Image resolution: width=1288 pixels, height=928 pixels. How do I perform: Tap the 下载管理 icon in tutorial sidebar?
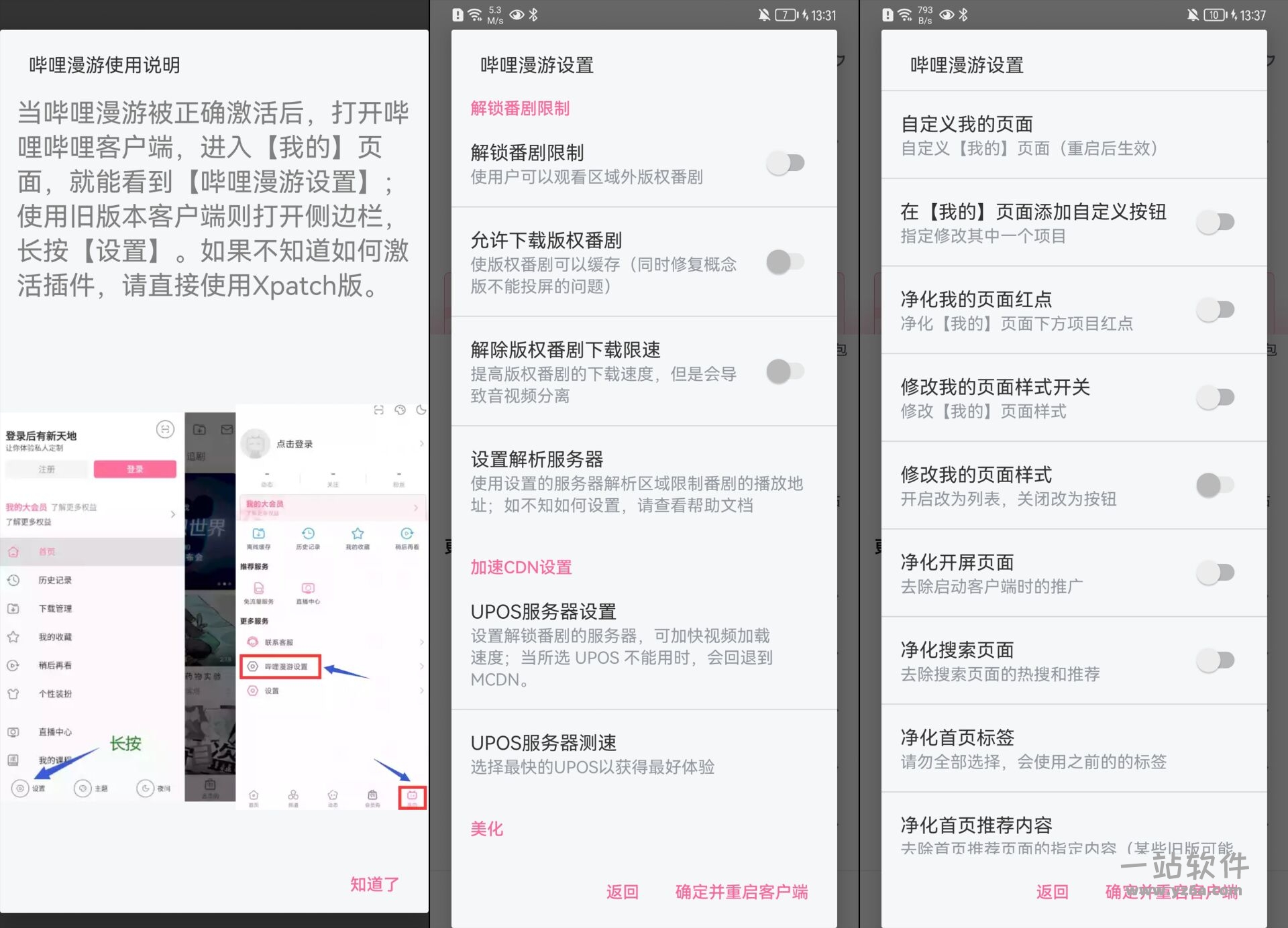click(x=13, y=608)
